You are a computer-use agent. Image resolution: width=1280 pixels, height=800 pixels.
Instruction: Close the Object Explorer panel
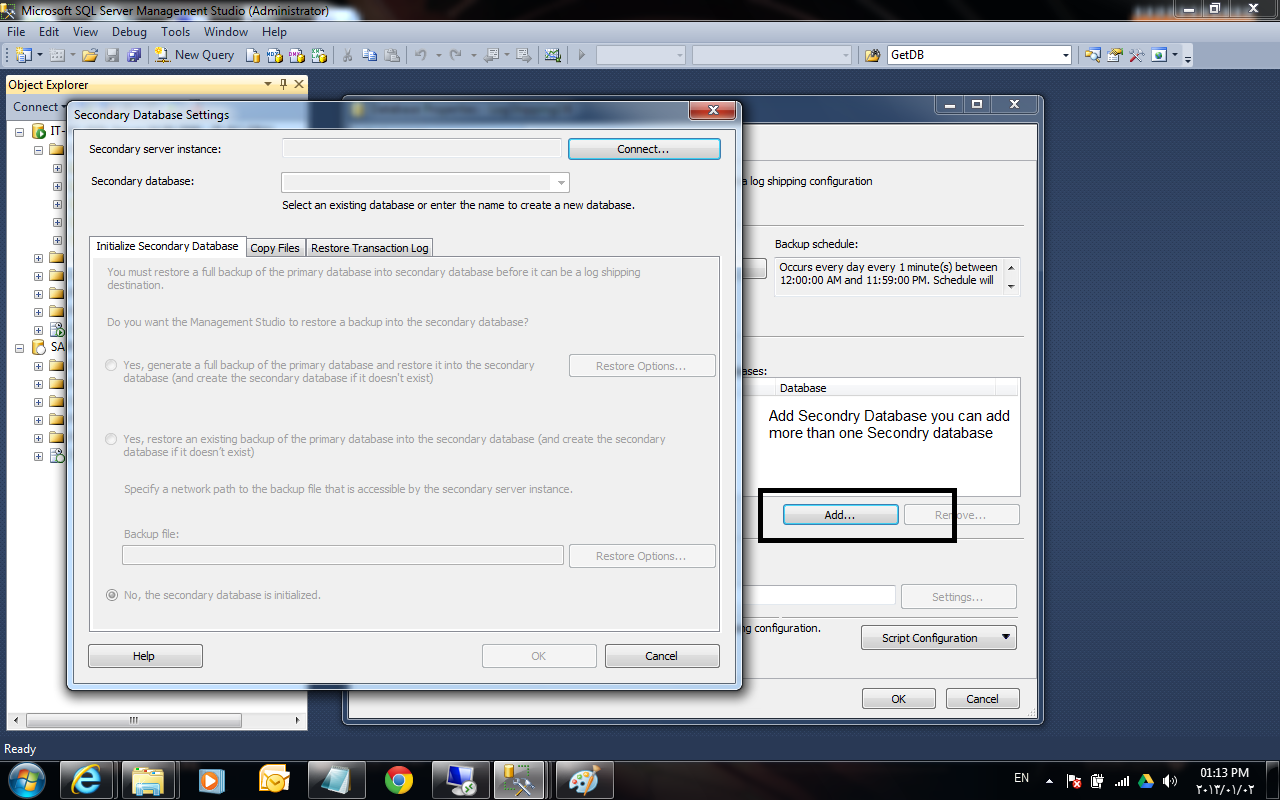pos(299,85)
